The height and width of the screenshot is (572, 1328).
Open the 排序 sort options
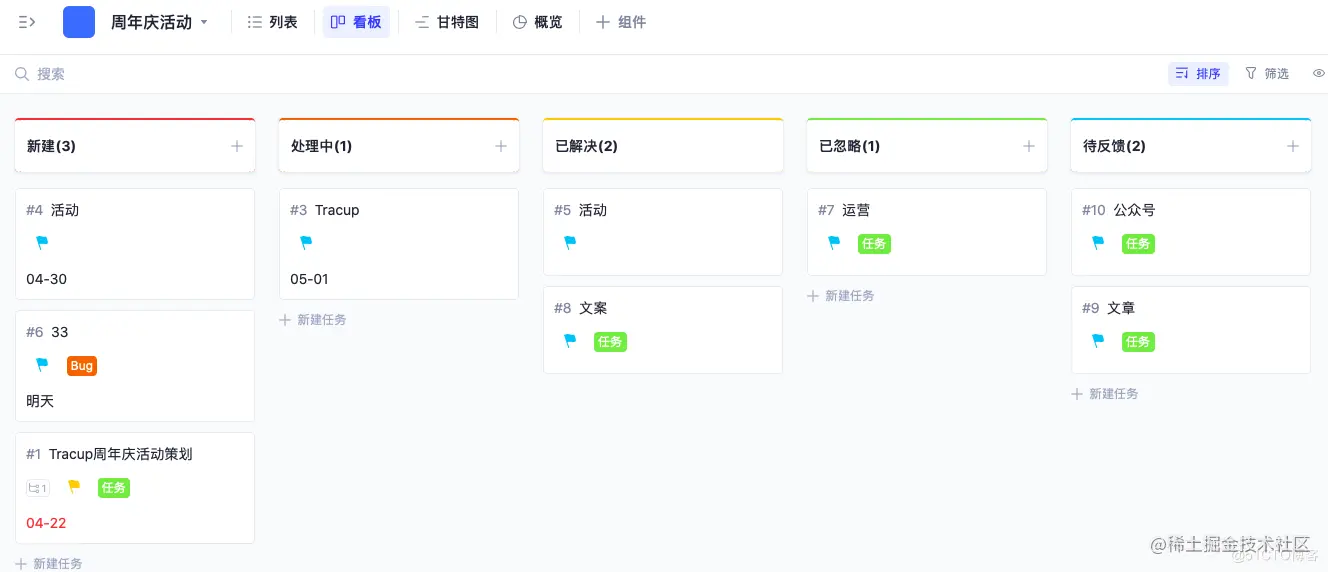[x=1198, y=73]
